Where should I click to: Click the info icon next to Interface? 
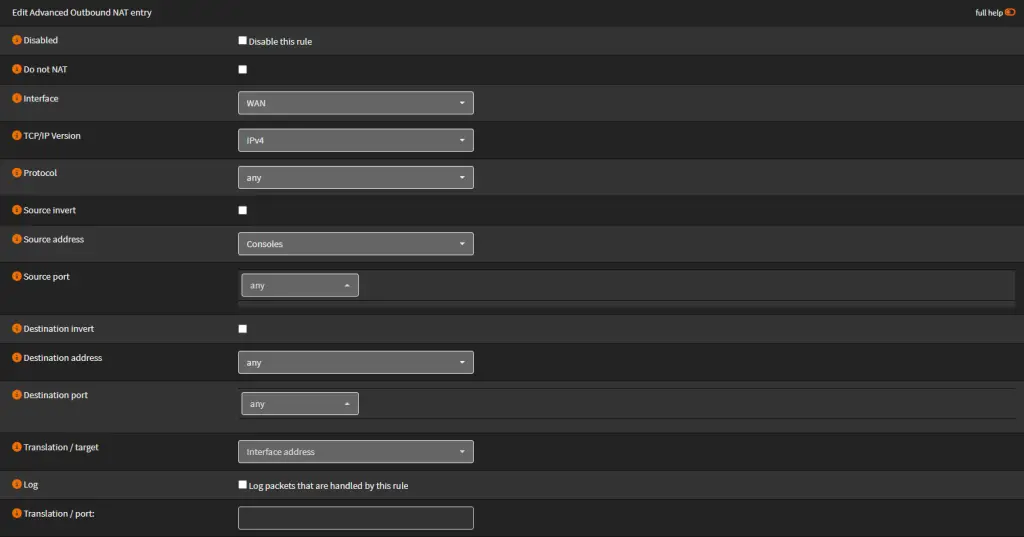click(x=16, y=99)
